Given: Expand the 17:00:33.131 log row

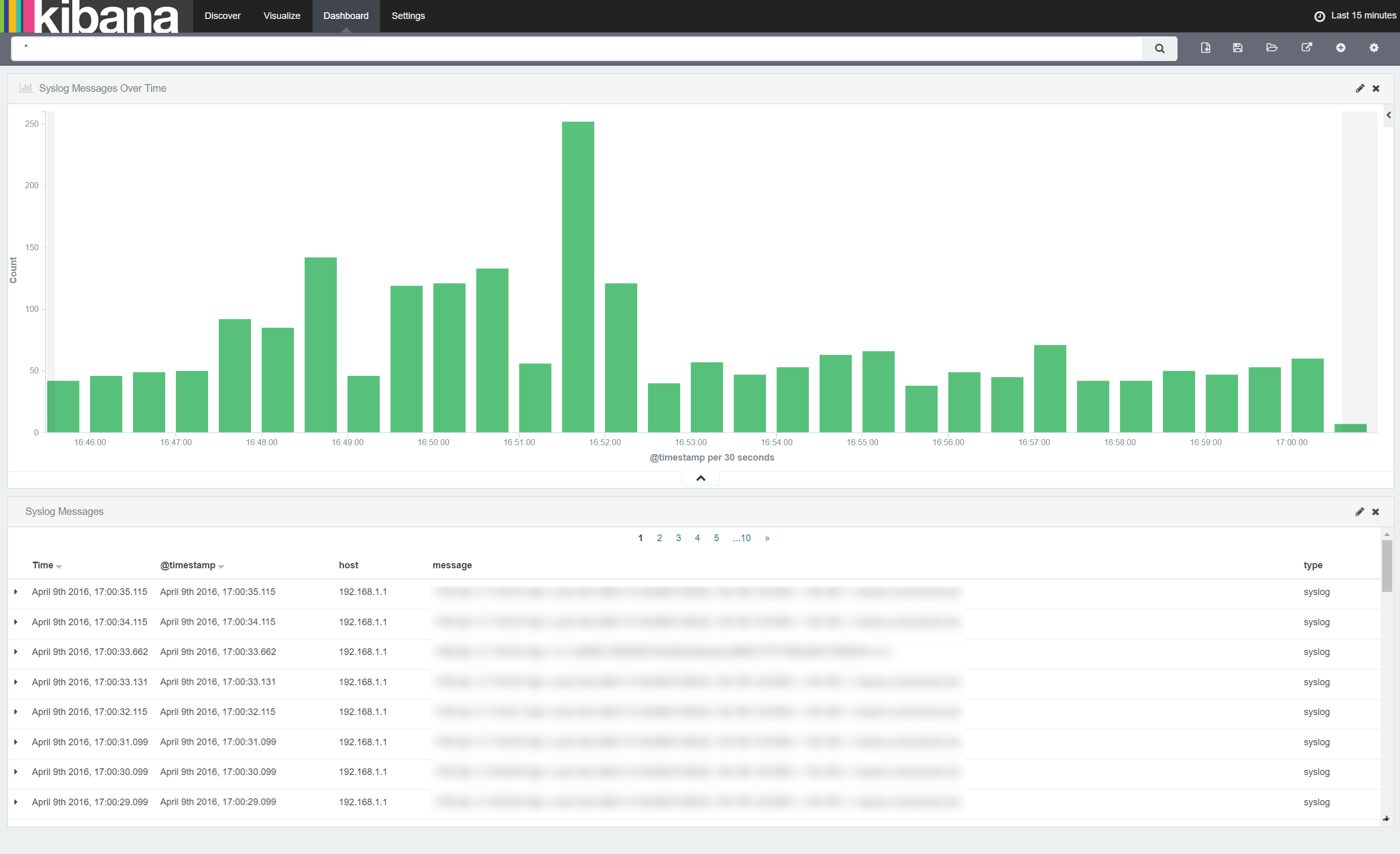Looking at the screenshot, I should [16, 682].
